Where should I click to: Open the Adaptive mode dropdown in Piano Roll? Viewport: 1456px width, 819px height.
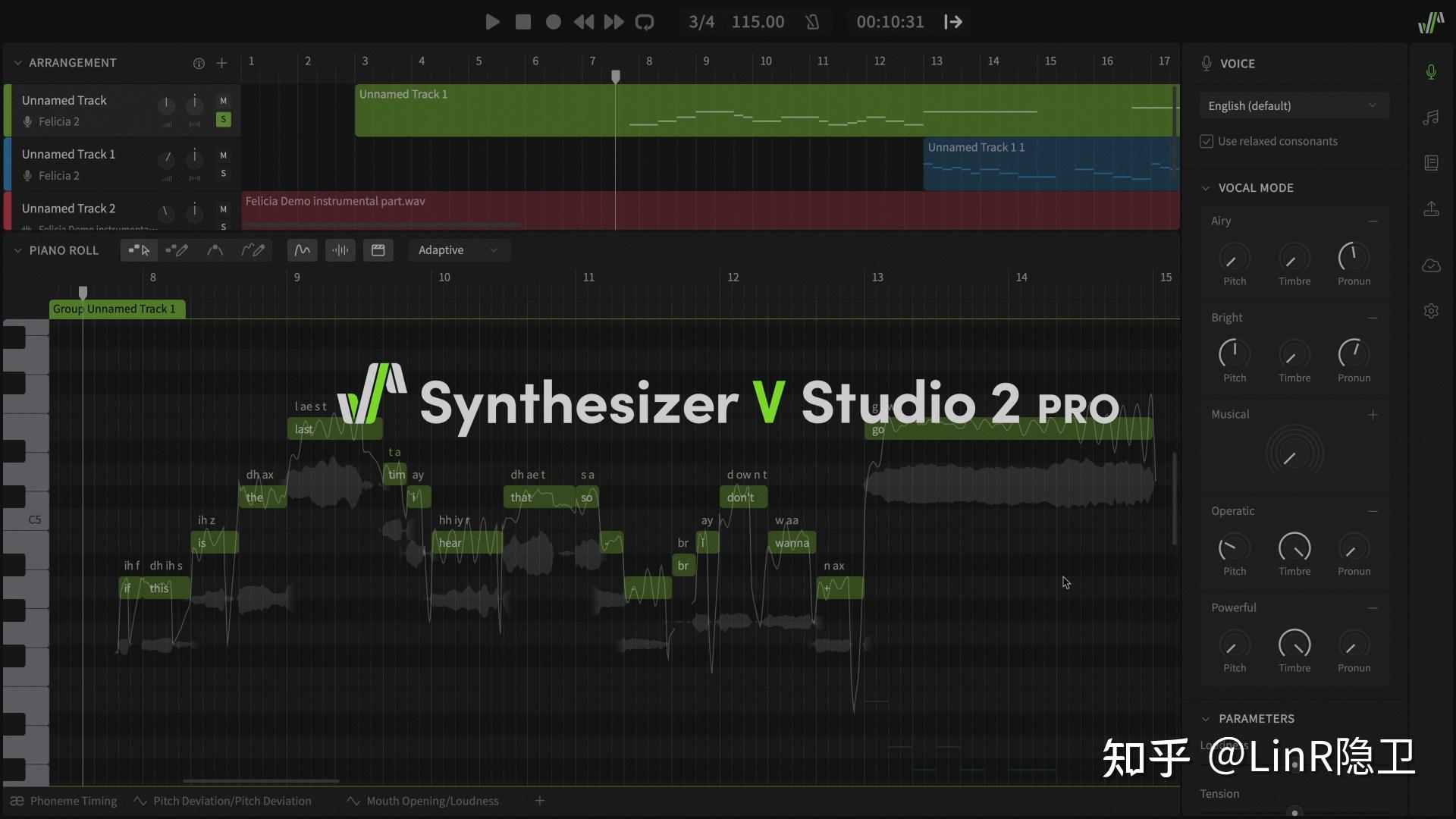[459, 250]
